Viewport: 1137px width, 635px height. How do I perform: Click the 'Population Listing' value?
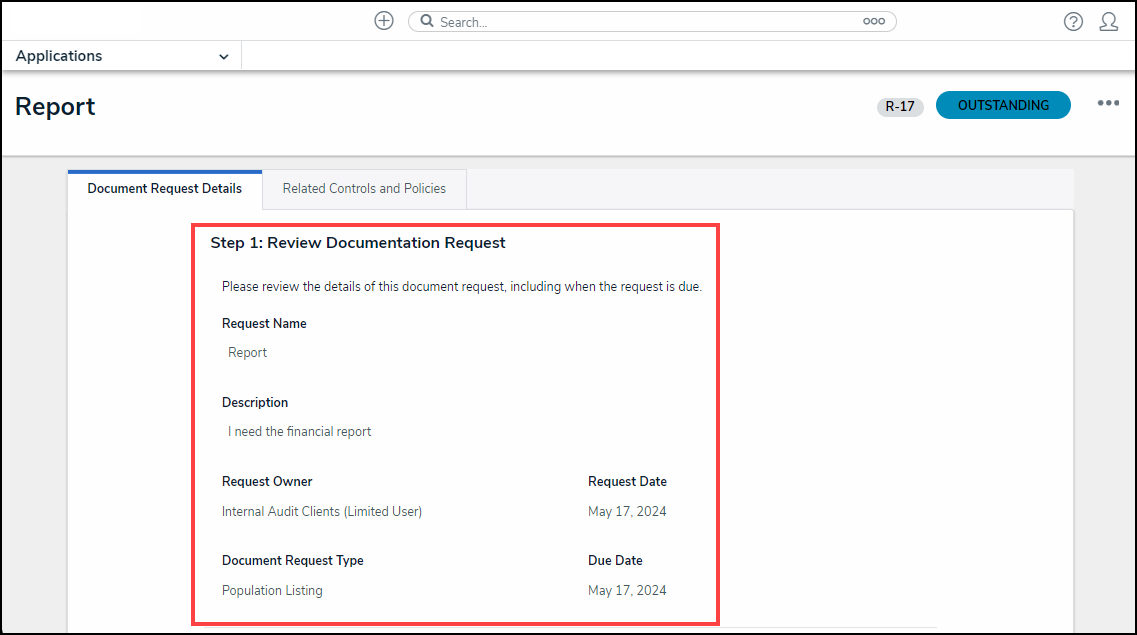click(x=272, y=590)
